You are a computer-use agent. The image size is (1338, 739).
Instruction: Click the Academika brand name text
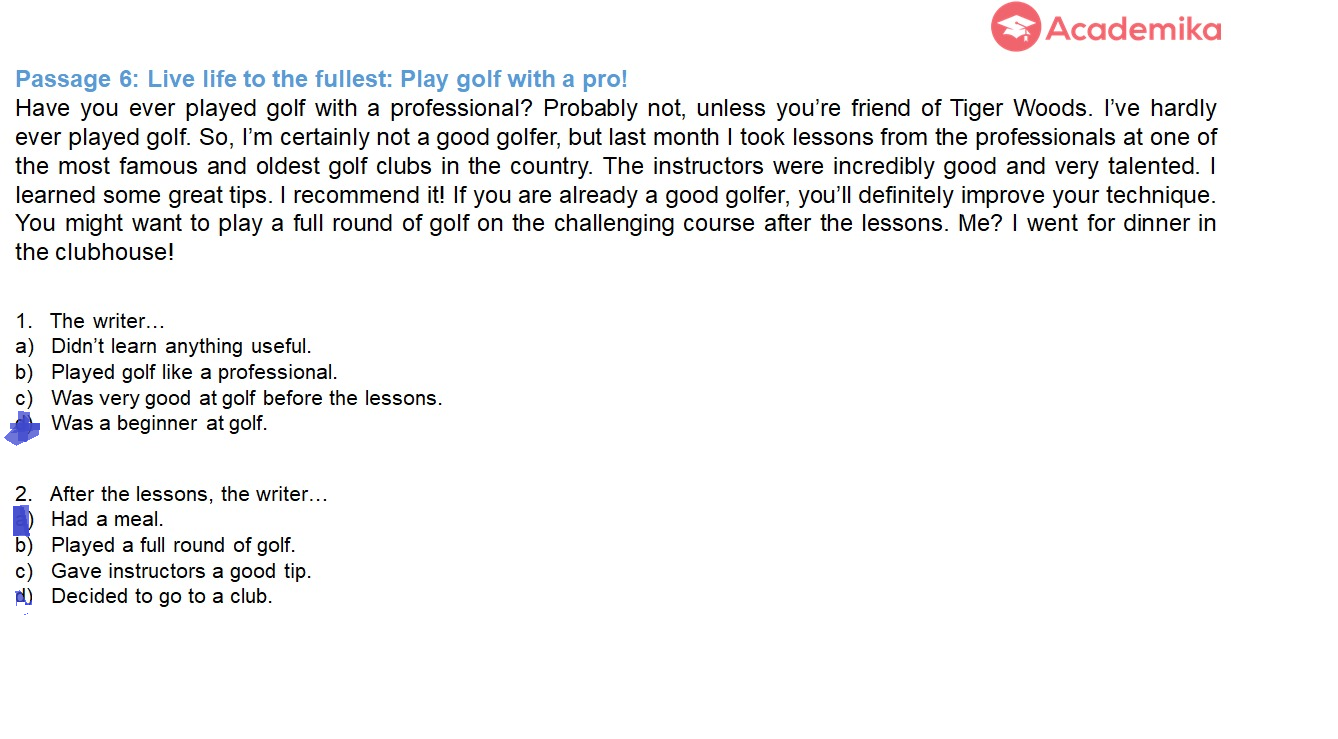point(1133,29)
